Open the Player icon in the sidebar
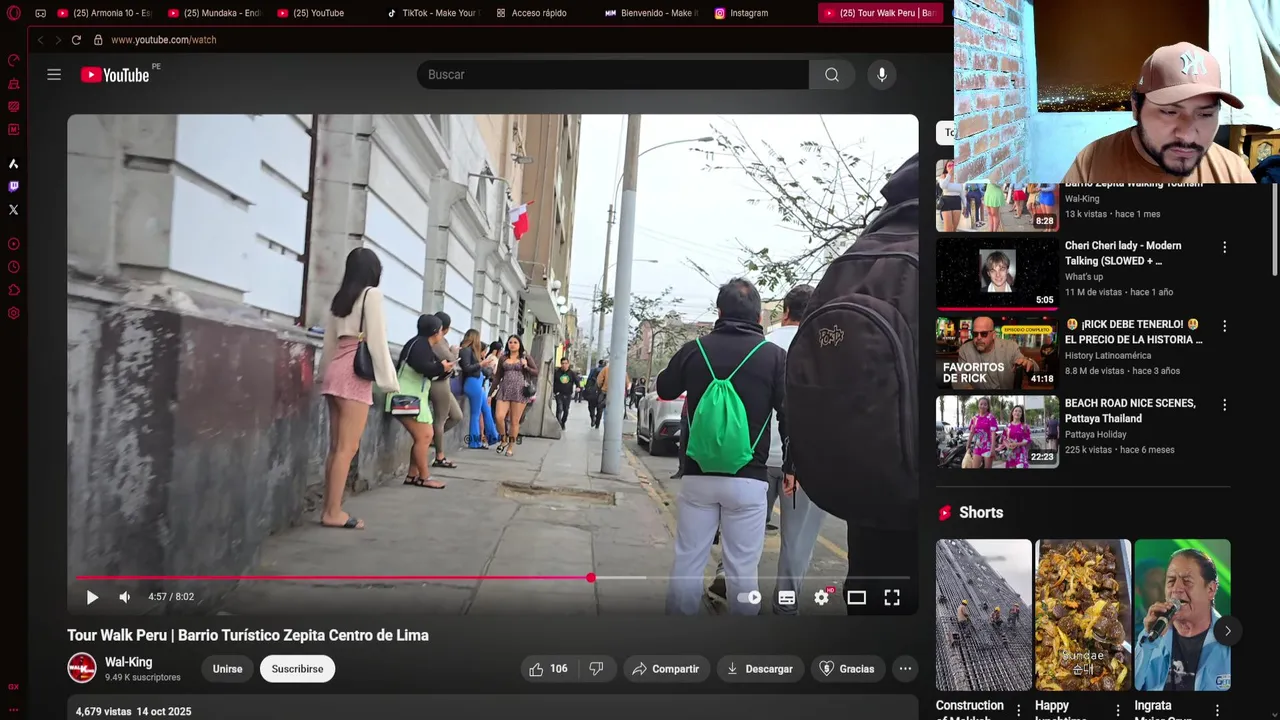Viewport: 1280px width, 720px height. click(x=13, y=244)
